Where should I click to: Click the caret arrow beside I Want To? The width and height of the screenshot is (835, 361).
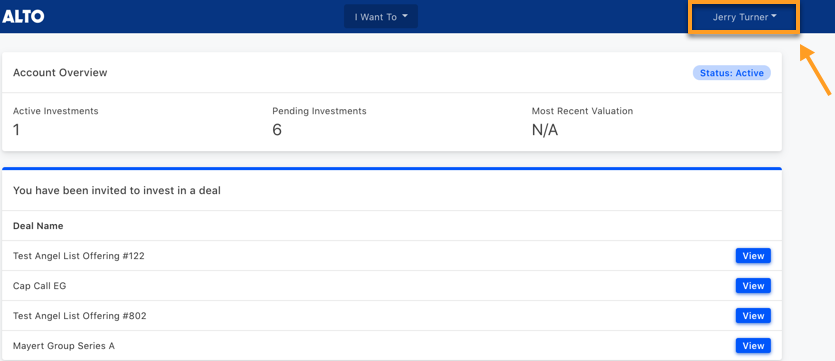click(x=405, y=17)
